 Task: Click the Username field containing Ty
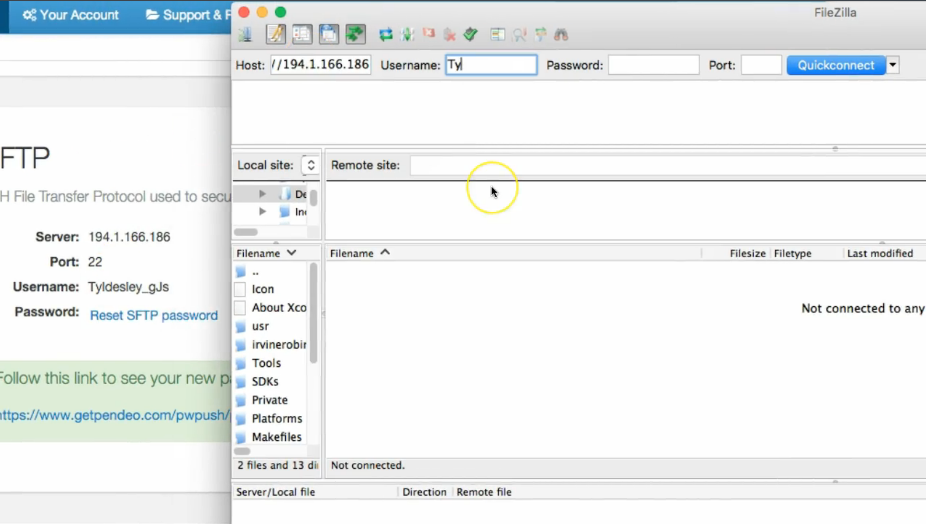tap(491, 65)
